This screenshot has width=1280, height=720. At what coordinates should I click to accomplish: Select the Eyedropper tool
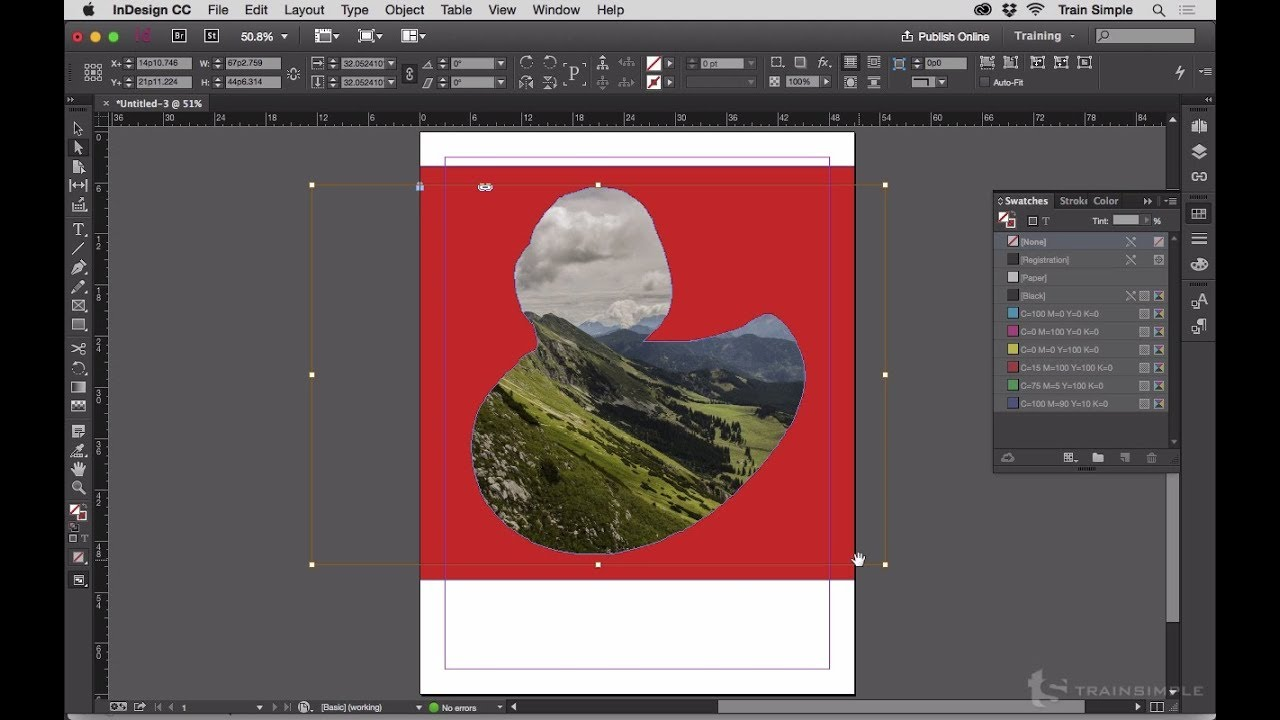coord(79,450)
